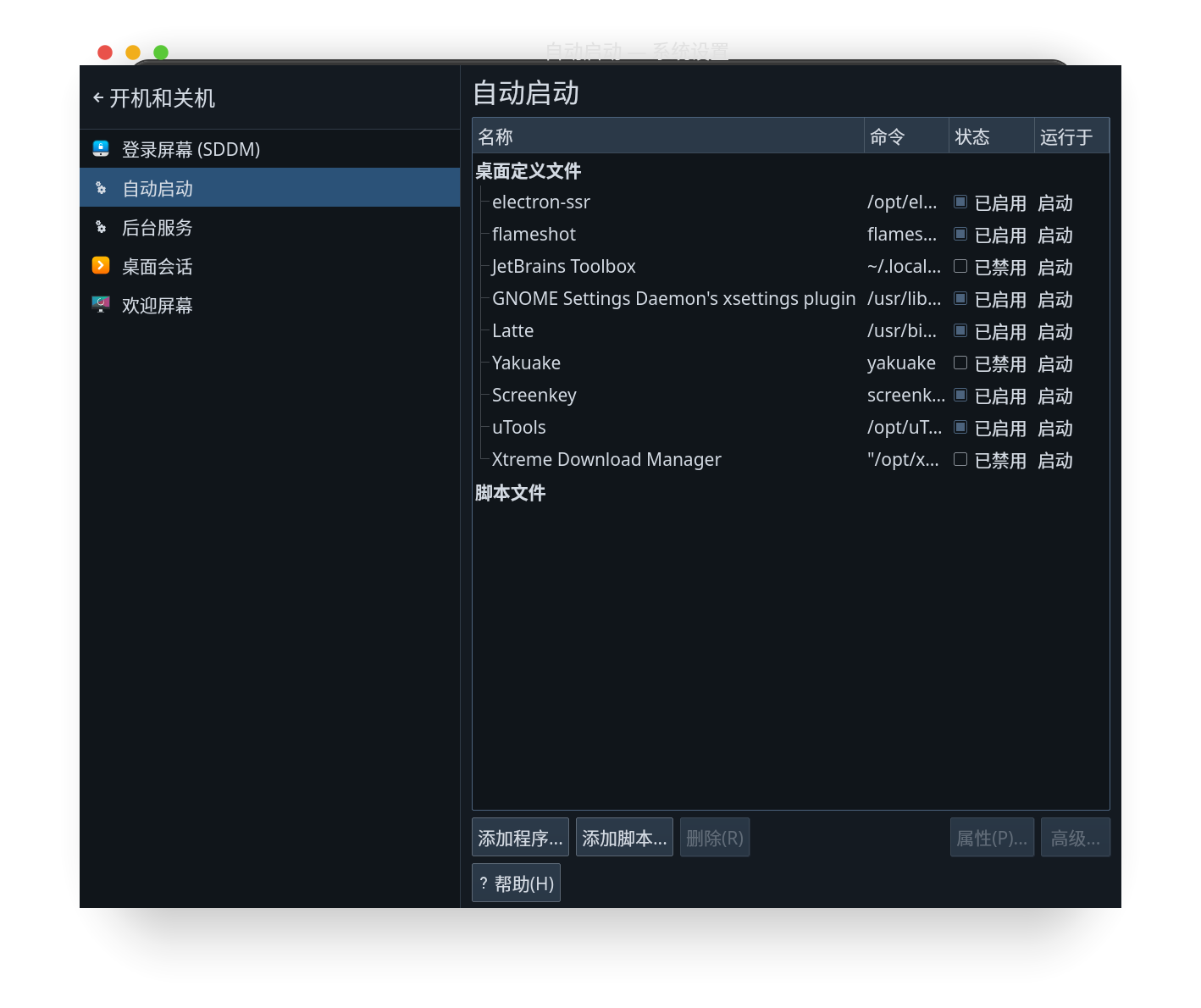Select 自动启动 in the sidebar
Image resolution: width=1201 pixels, height=1008 pixels.
[x=269, y=188]
